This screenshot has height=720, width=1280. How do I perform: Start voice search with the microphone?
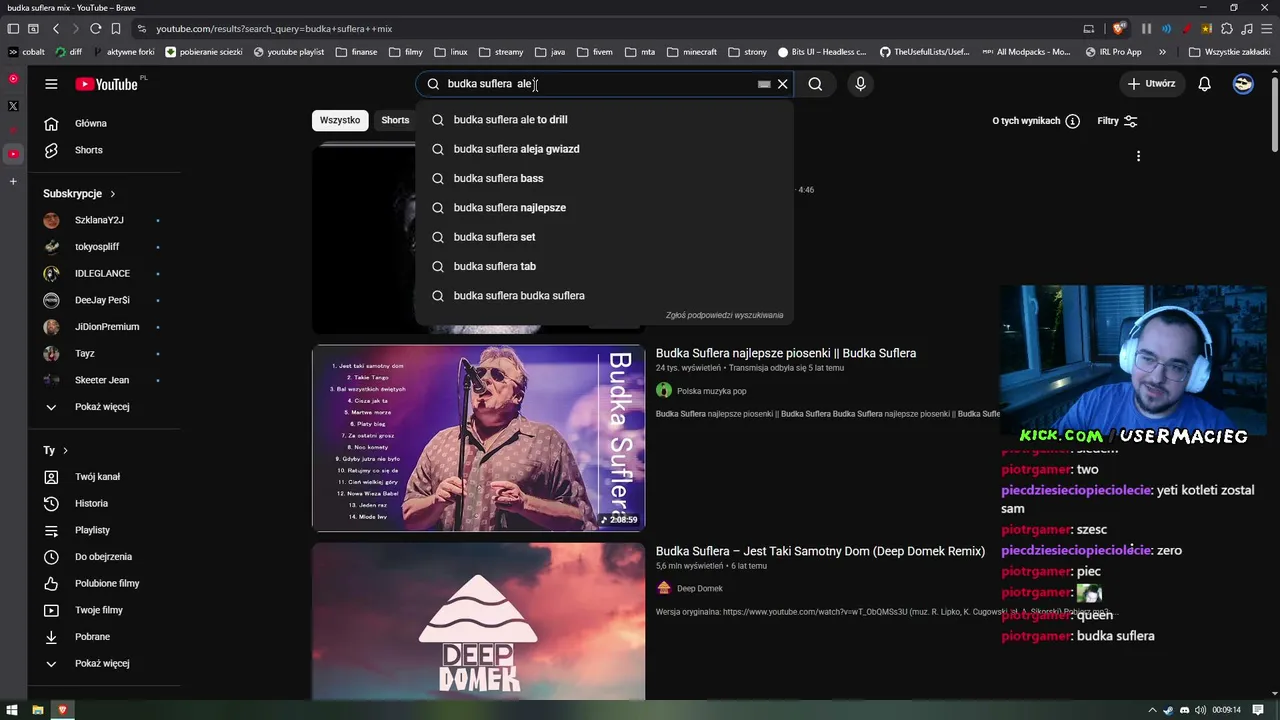860,84
